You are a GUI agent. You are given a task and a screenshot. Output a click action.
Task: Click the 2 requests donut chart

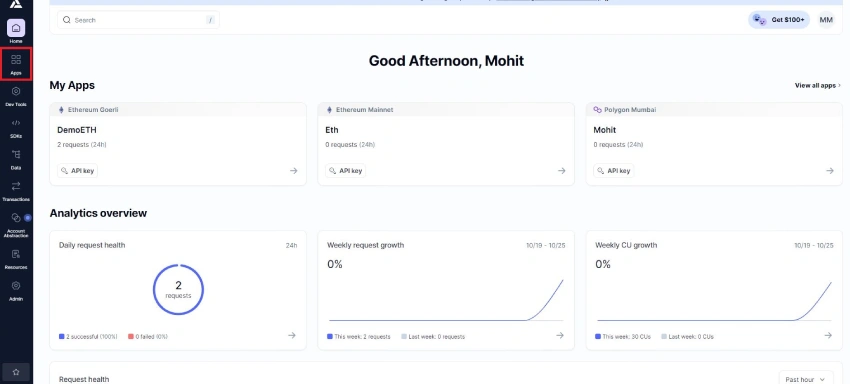(x=178, y=290)
